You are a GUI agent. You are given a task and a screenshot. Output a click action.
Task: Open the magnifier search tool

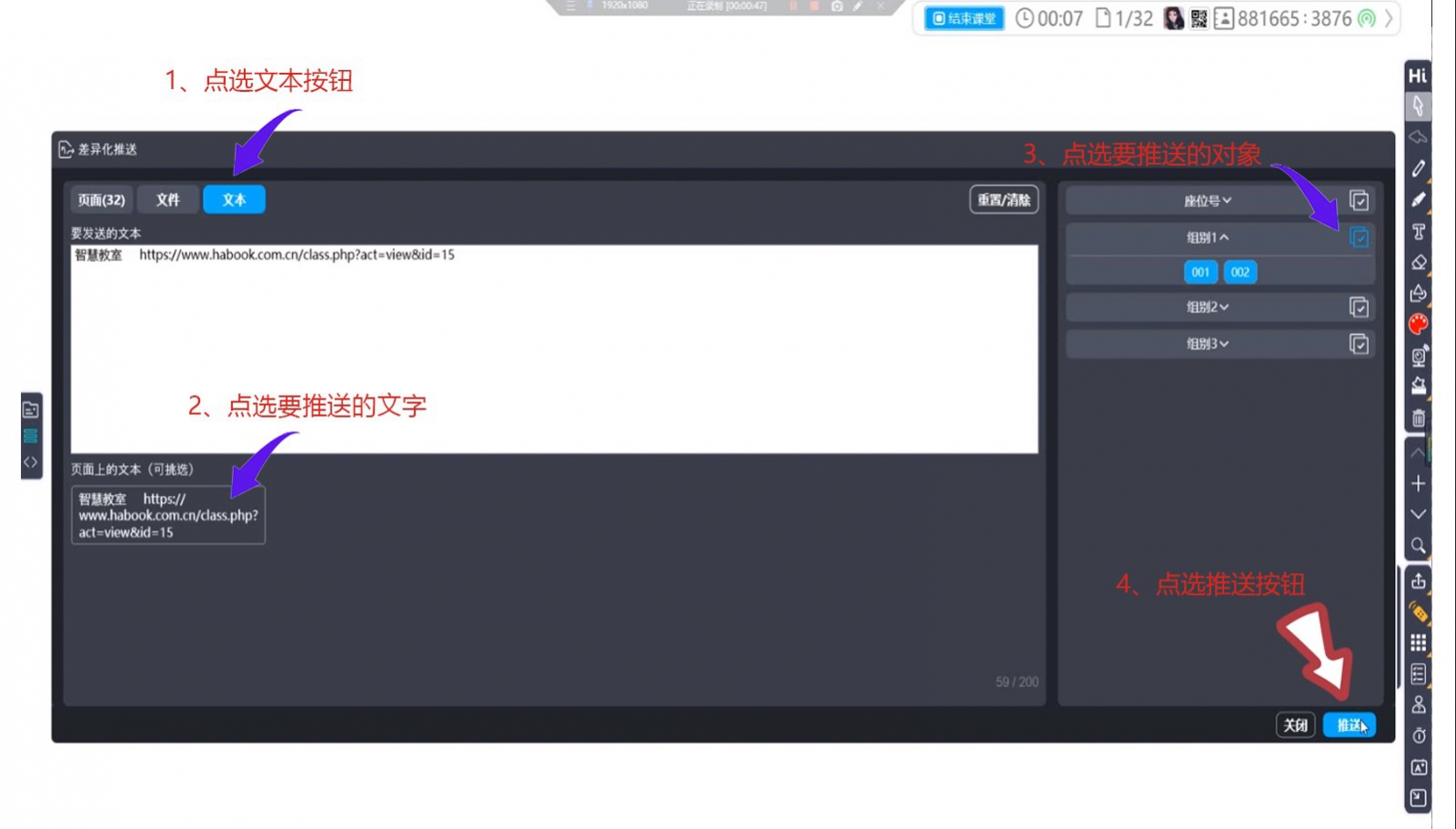[1418, 545]
